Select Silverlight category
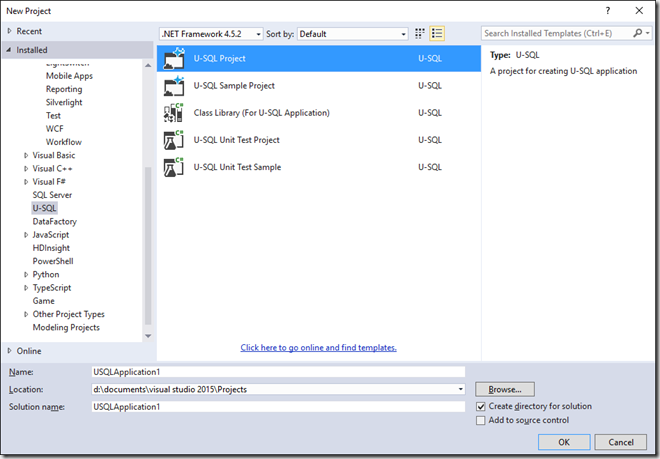The image size is (660, 459). click(64, 102)
